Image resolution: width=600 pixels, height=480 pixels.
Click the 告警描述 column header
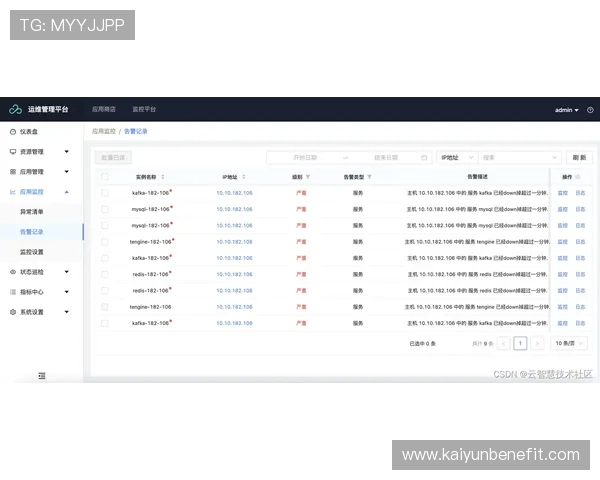(478, 176)
